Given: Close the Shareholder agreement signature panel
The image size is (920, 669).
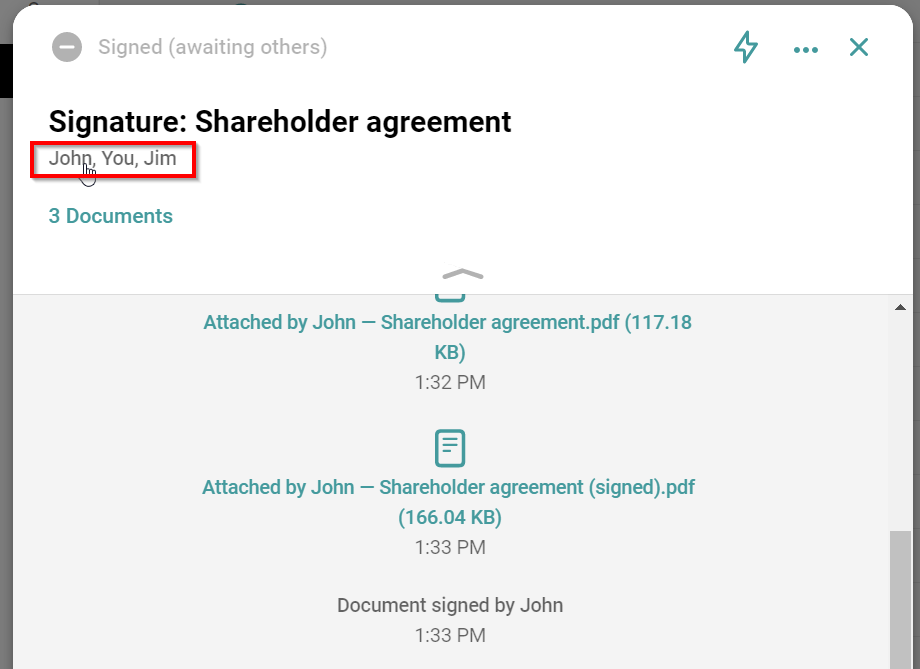Looking at the screenshot, I should coord(859,47).
